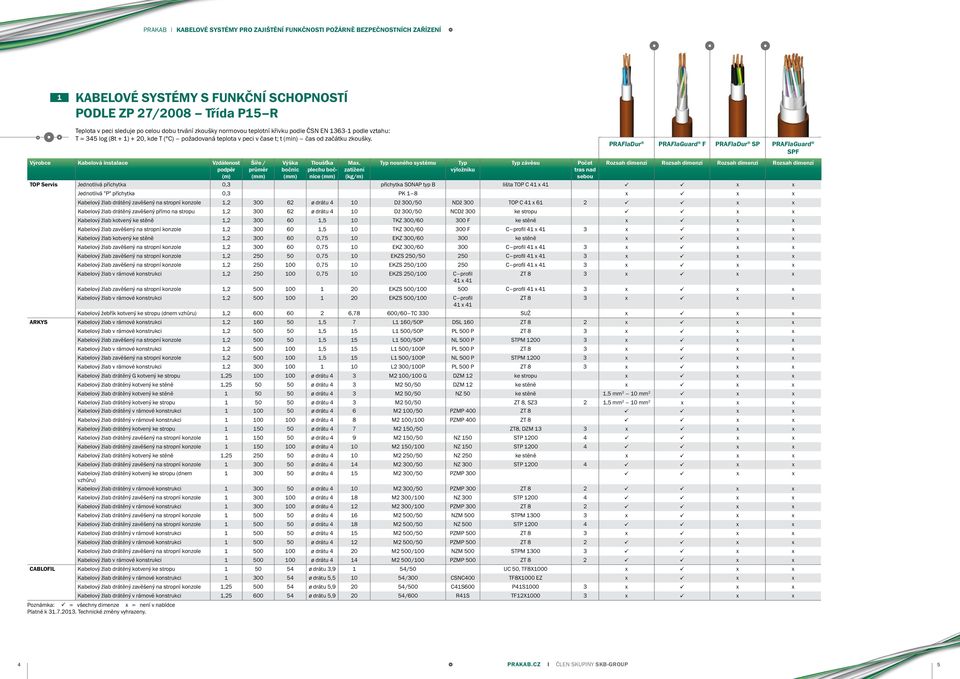Select the 'ARKYS' manufacturer label
Viewport: 960px width, 679px height.
pos(39,322)
